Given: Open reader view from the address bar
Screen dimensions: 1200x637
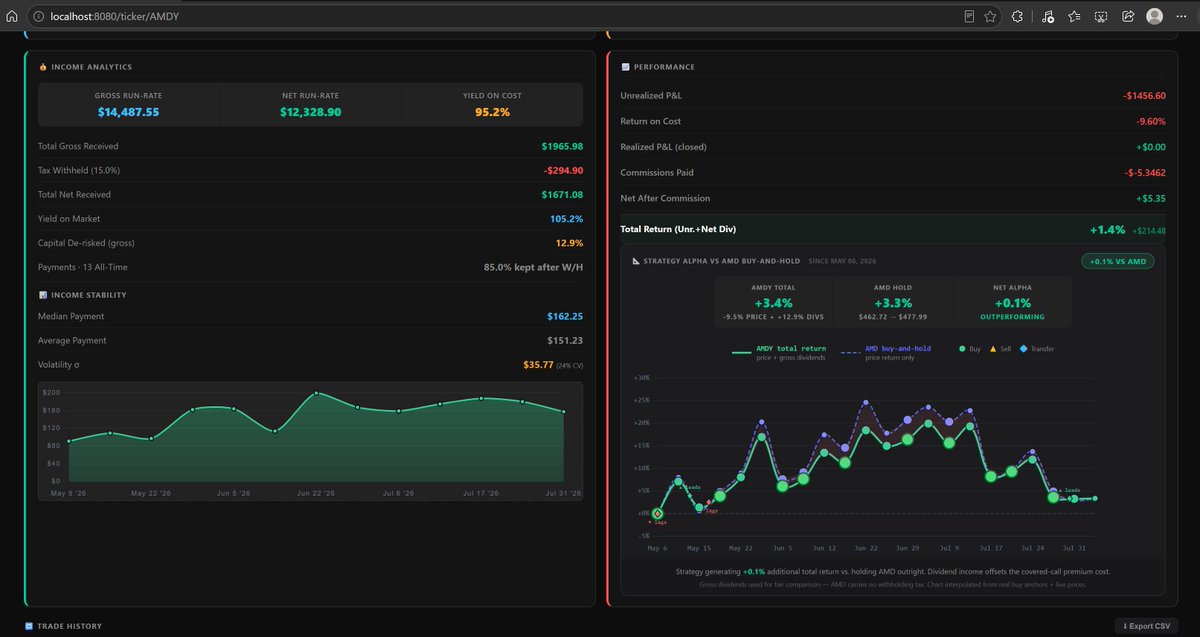Looking at the screenshot, I should pyautogui.click(x=969, y=16).
